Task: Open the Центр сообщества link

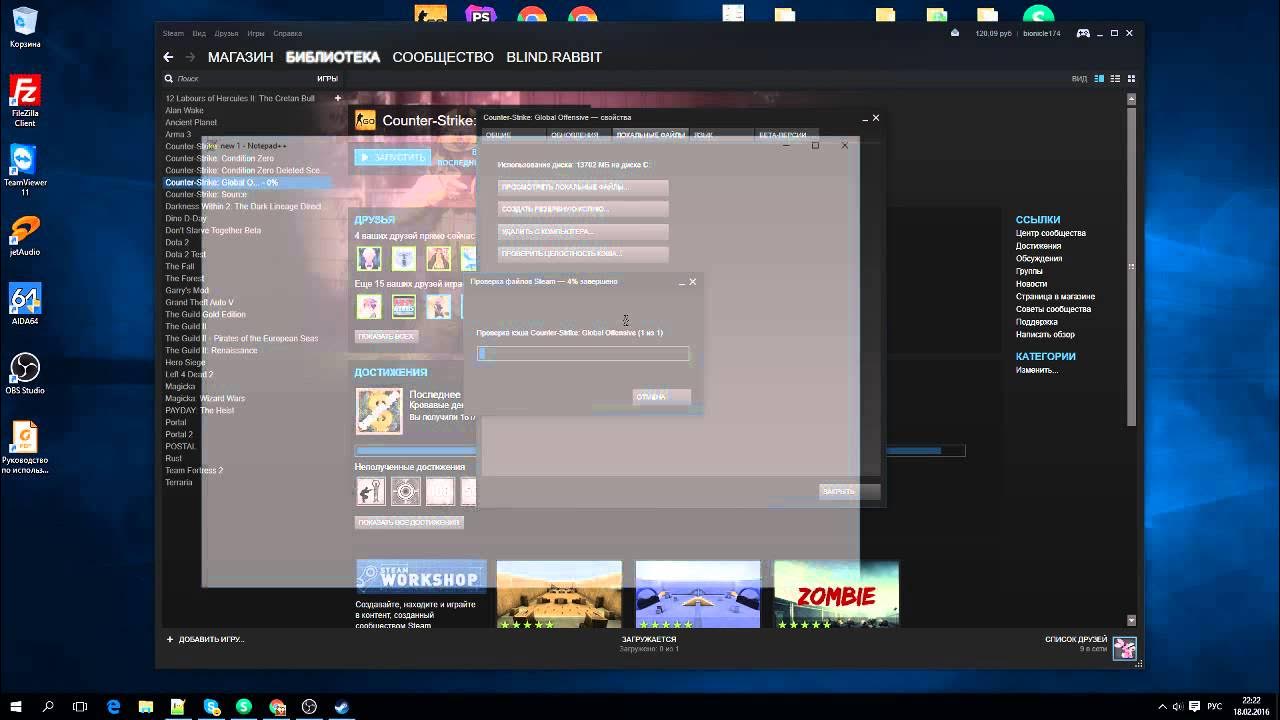Action: click(x=1050, y=233)
